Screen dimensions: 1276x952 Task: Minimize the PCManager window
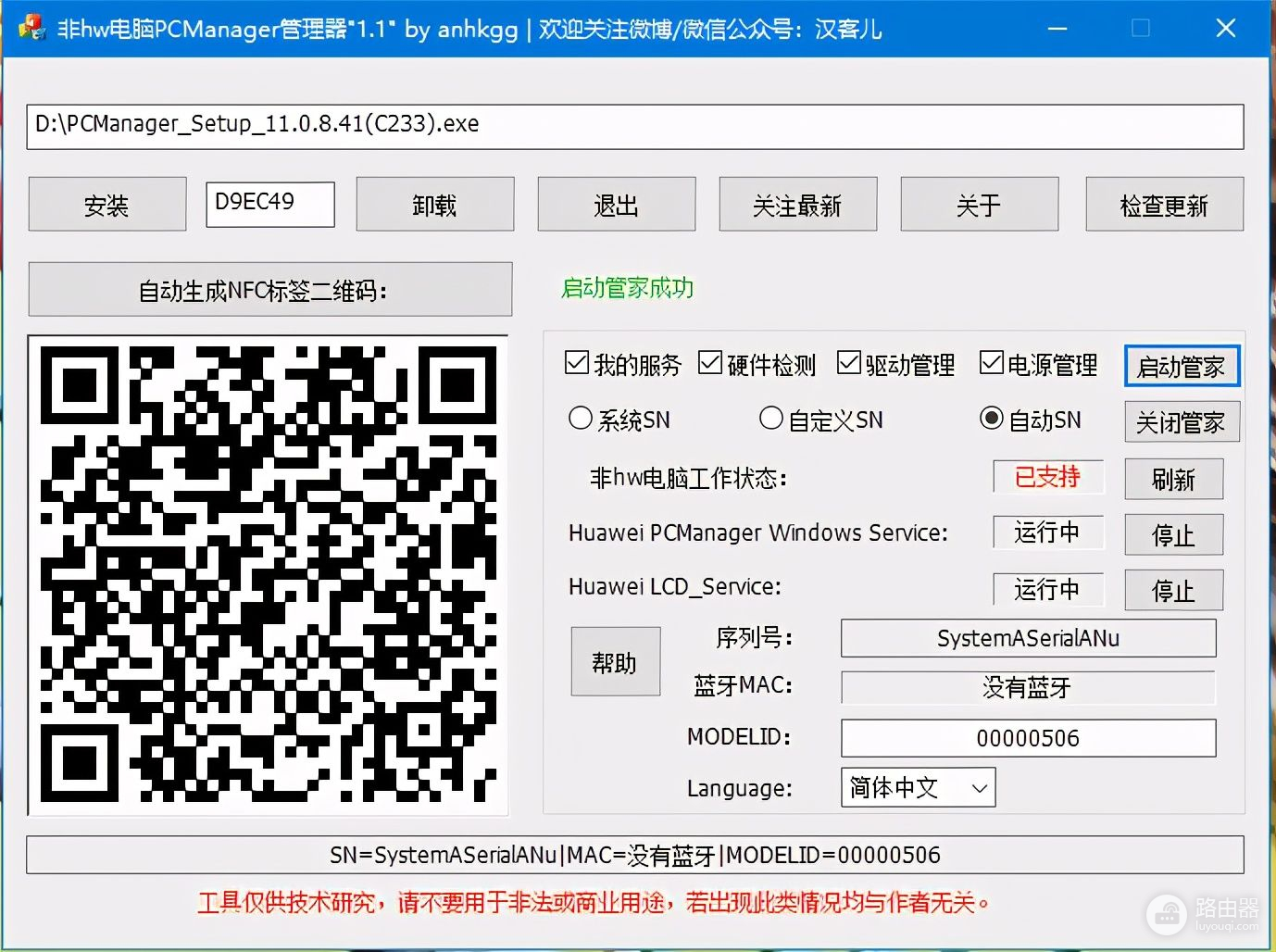[1057, 28]
